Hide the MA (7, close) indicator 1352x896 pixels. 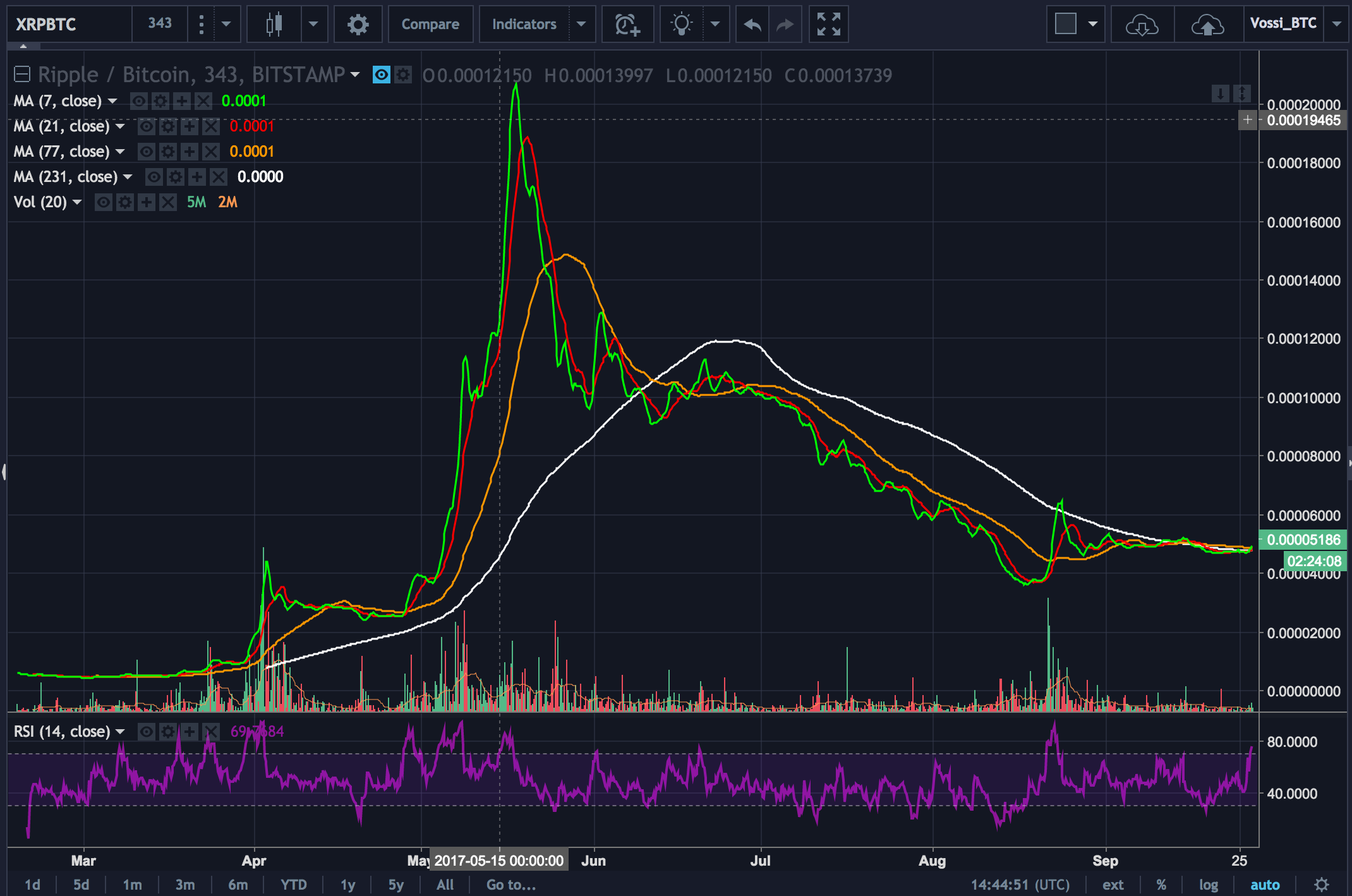(x=139, y=101)
